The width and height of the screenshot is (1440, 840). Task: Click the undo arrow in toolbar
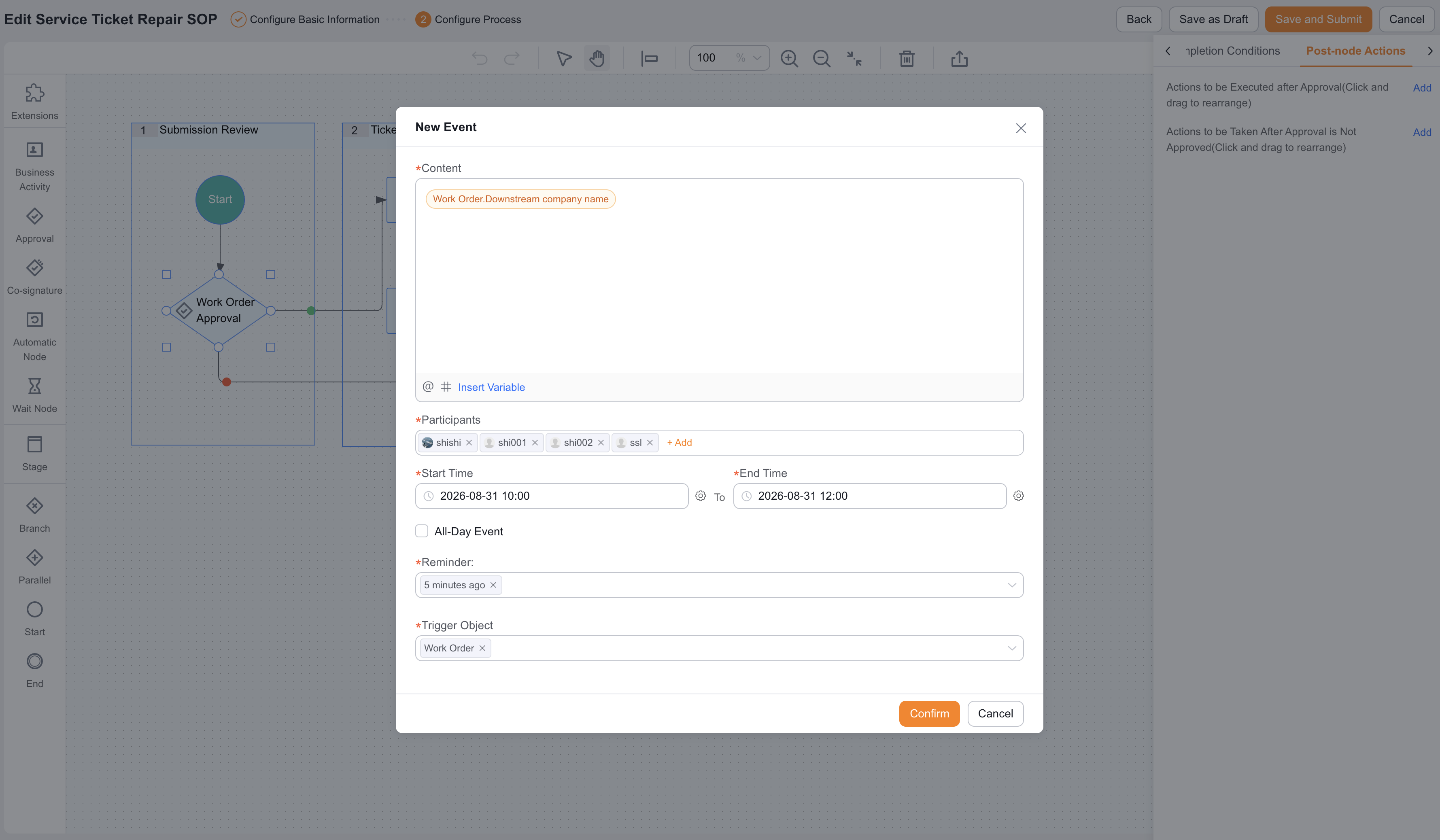tap(480, 58)
